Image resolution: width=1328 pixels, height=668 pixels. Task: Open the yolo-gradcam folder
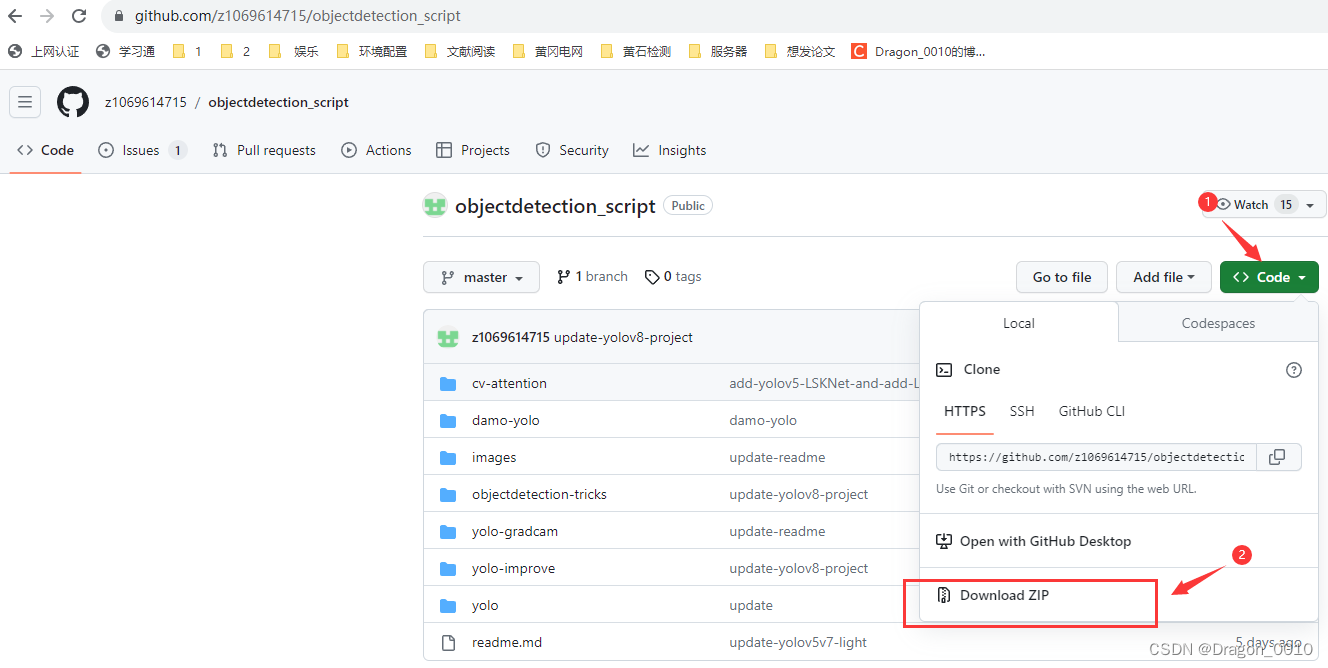(515, 531)
